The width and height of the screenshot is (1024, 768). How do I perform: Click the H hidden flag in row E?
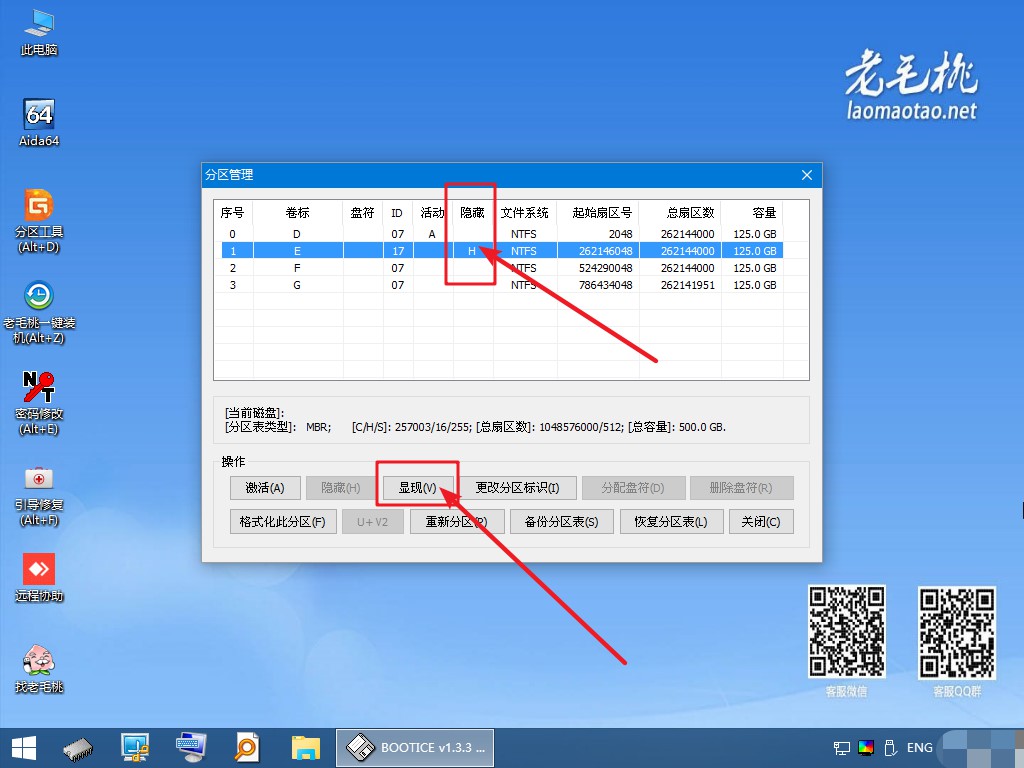coord(472,251)
